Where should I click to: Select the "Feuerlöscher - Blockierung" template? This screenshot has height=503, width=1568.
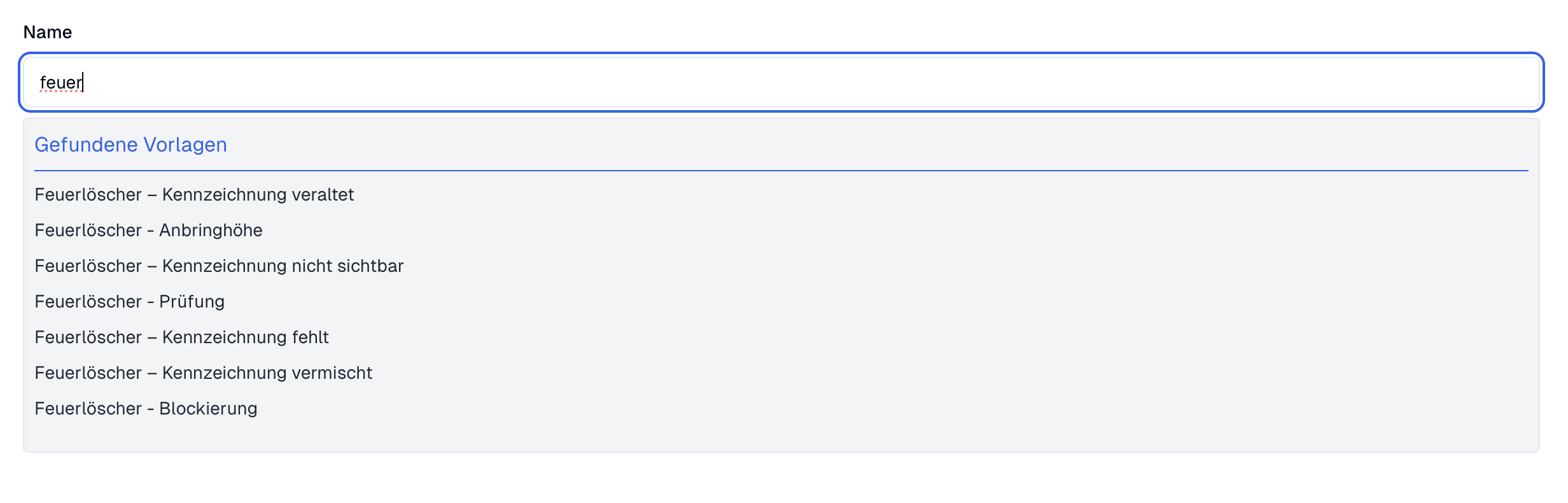[x=146, y=409]
